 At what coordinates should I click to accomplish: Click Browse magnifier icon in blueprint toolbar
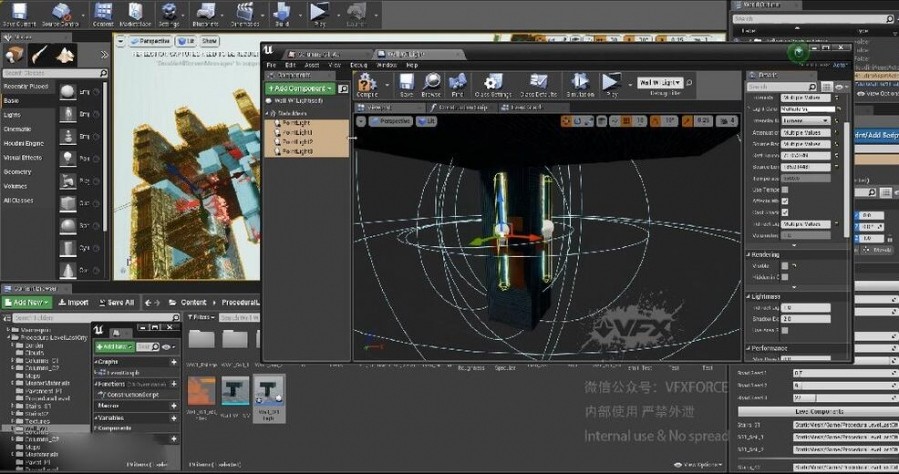431,85
